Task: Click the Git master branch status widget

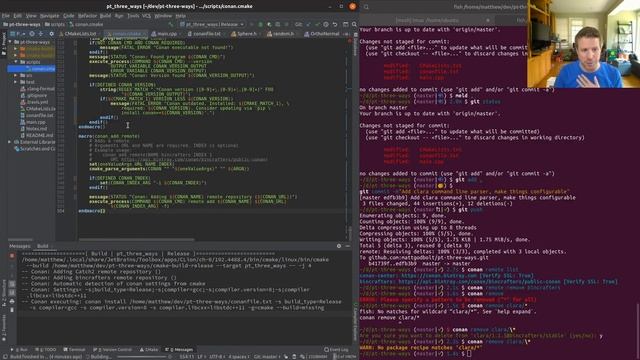Action: pyautogui.click(x=267, y=357)
